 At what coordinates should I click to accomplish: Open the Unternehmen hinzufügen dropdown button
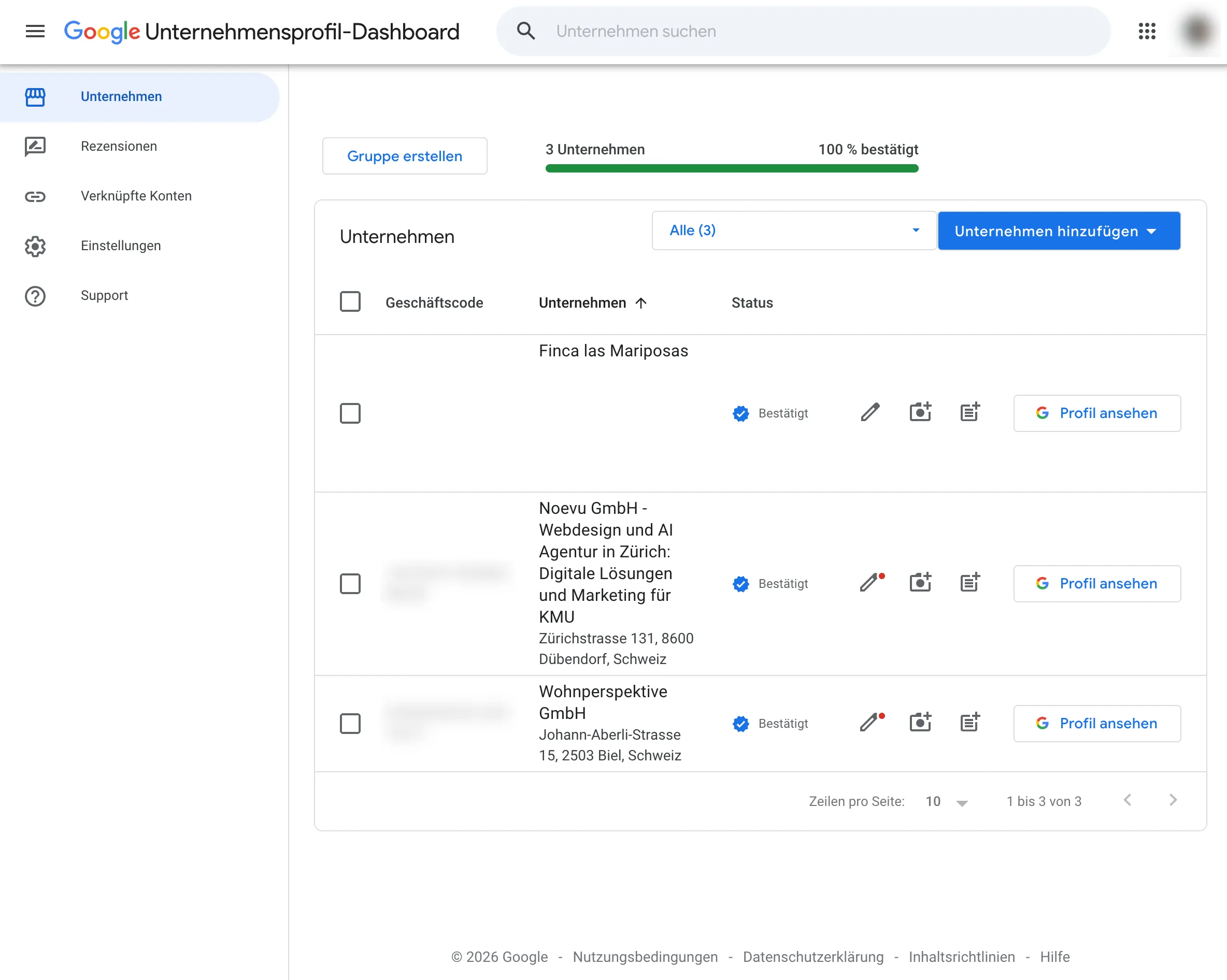[1059, 231]
